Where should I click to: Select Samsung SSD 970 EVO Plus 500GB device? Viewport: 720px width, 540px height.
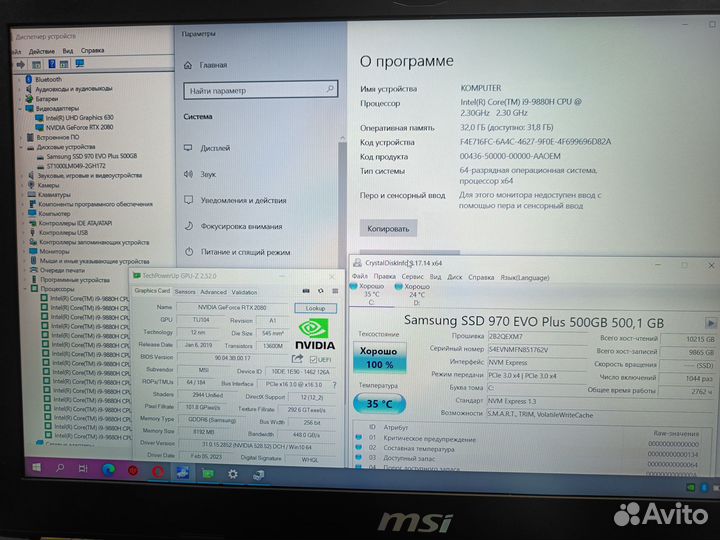(91, 156)
